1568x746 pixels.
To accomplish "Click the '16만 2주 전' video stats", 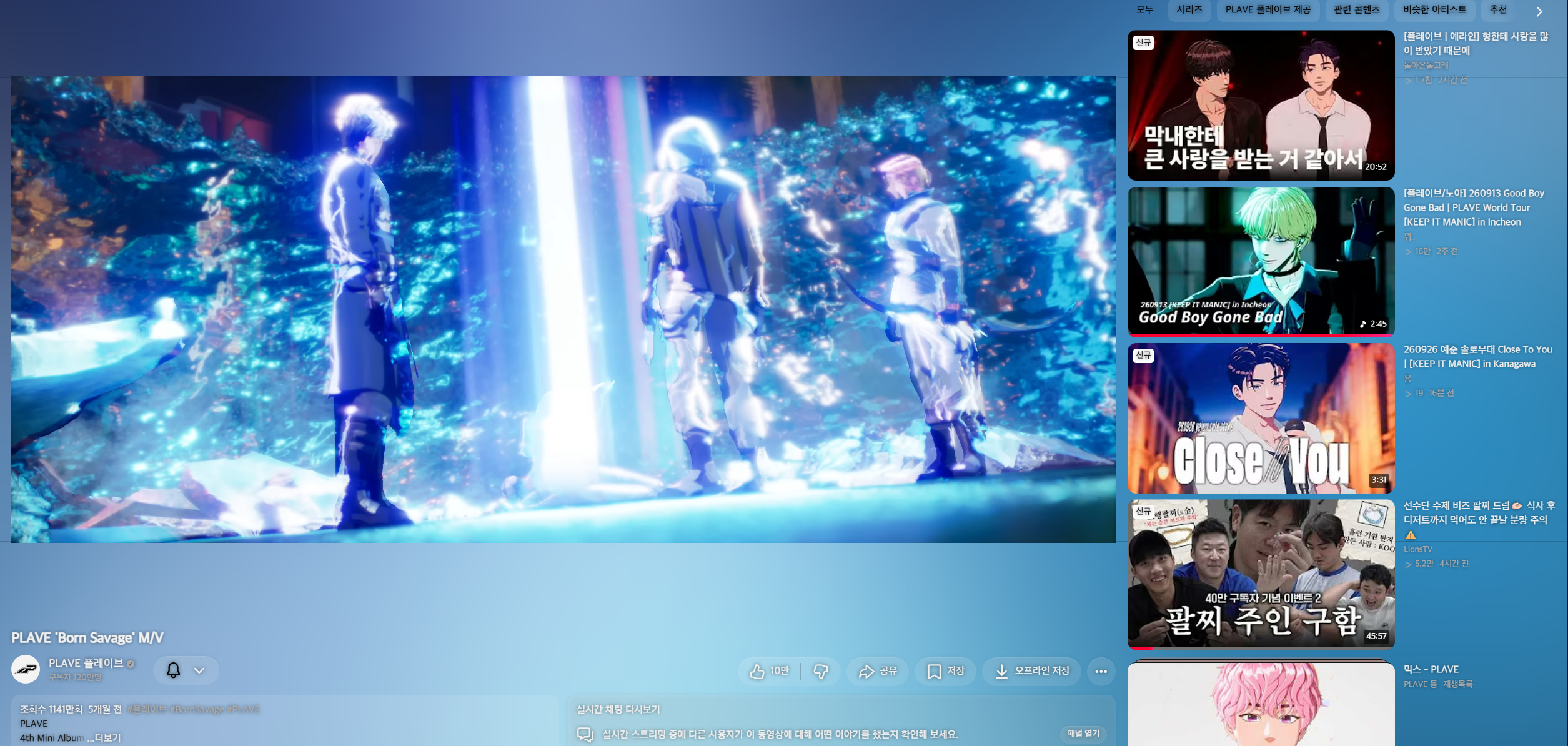I will 1431,251.
